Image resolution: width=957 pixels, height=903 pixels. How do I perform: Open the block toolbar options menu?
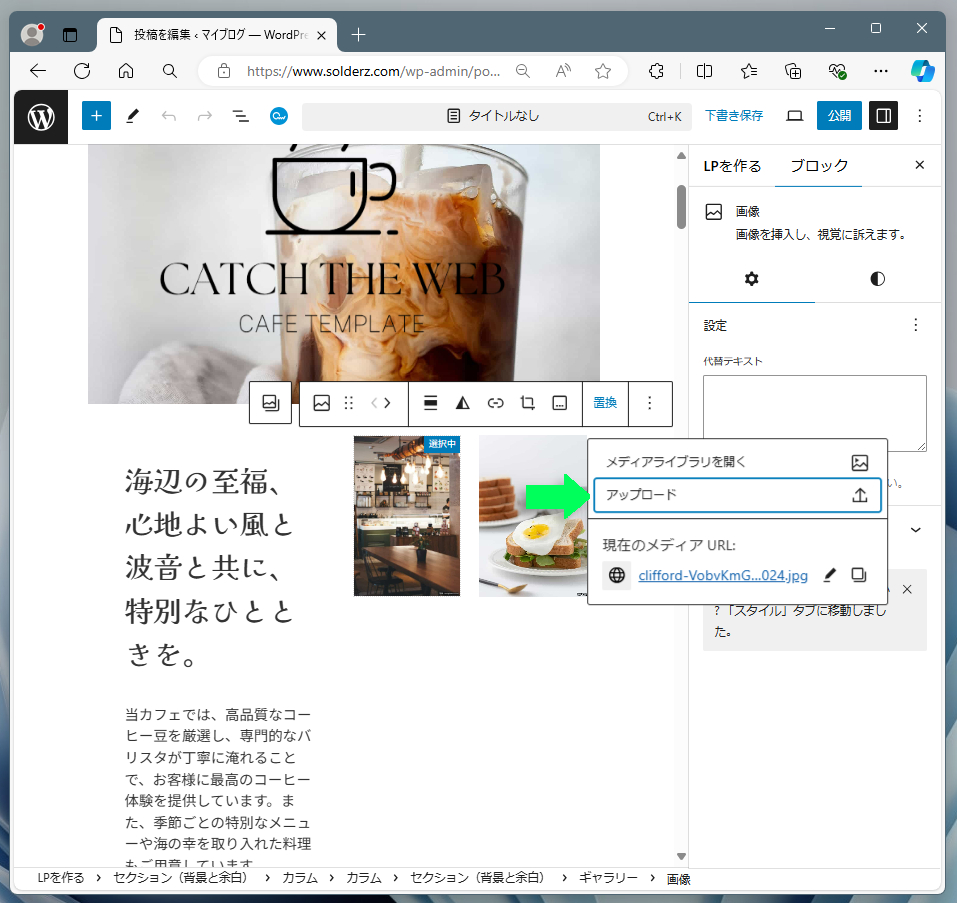point(649,403)
